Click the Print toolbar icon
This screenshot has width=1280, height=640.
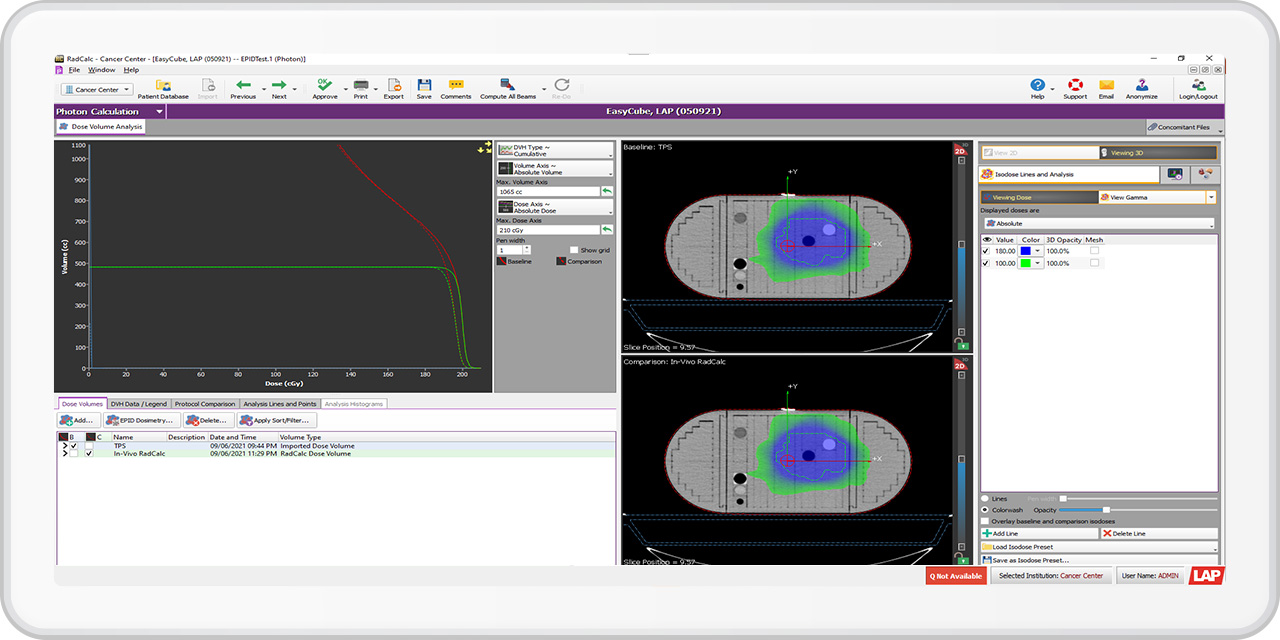[x=361, y=86]
